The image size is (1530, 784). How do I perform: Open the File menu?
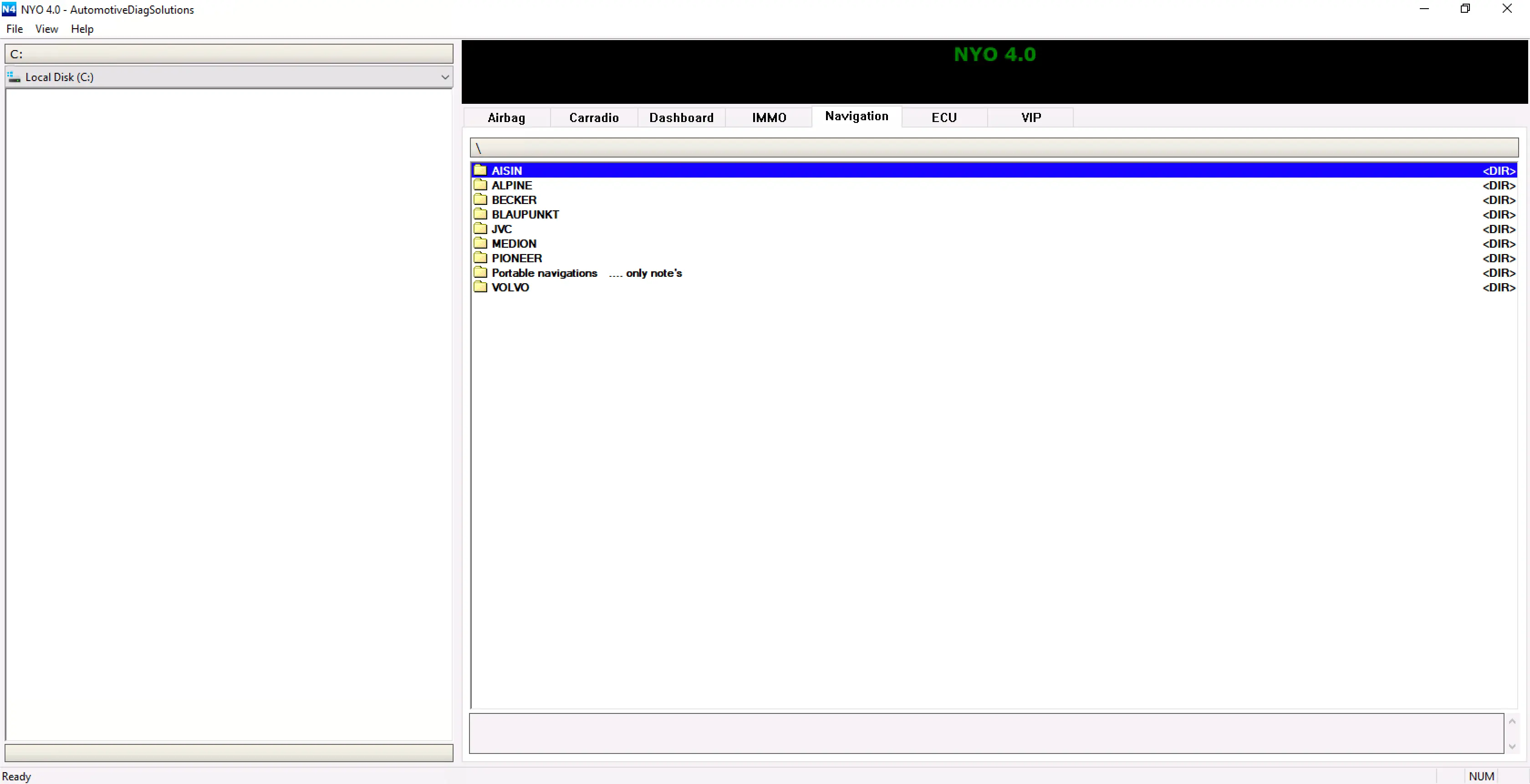(x=14, y=29)
